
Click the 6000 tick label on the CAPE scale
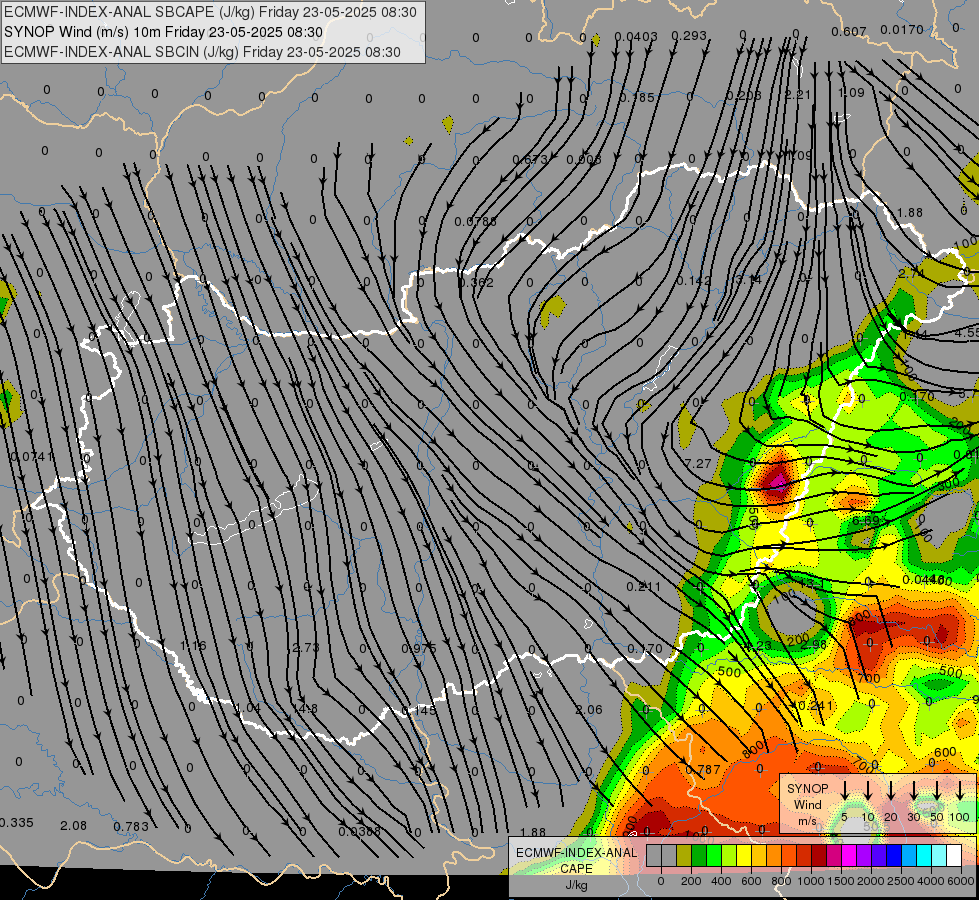[962, 881]
